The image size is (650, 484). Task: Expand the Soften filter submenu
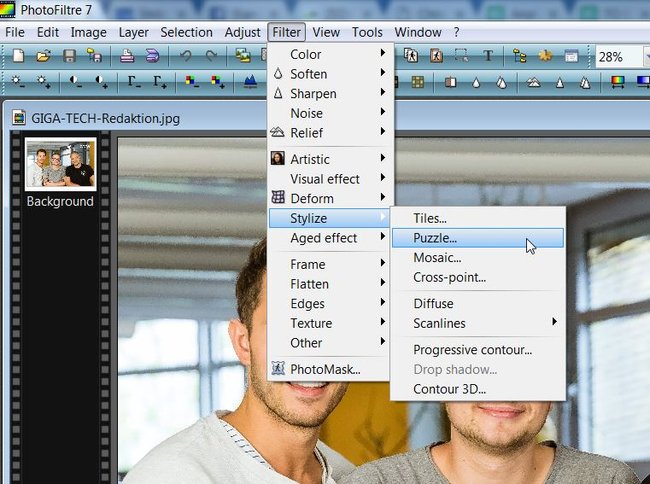[x=330, y=74]
